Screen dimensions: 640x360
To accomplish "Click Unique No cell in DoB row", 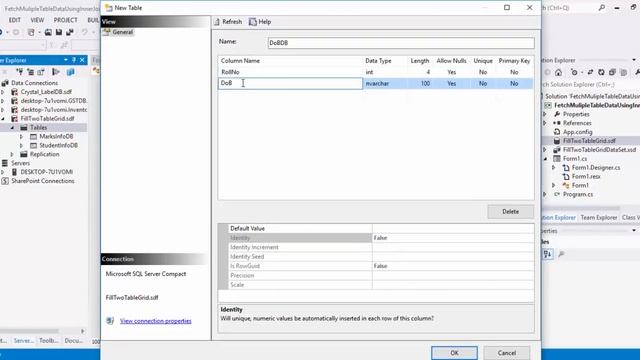I will click(483, 83).
